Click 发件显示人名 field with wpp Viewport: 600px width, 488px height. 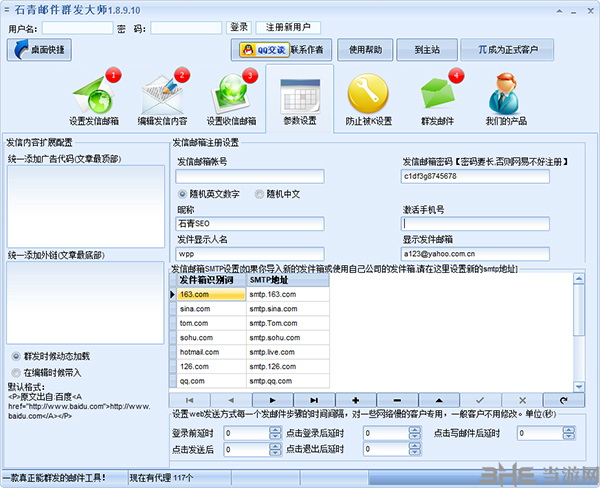[250, 254]
